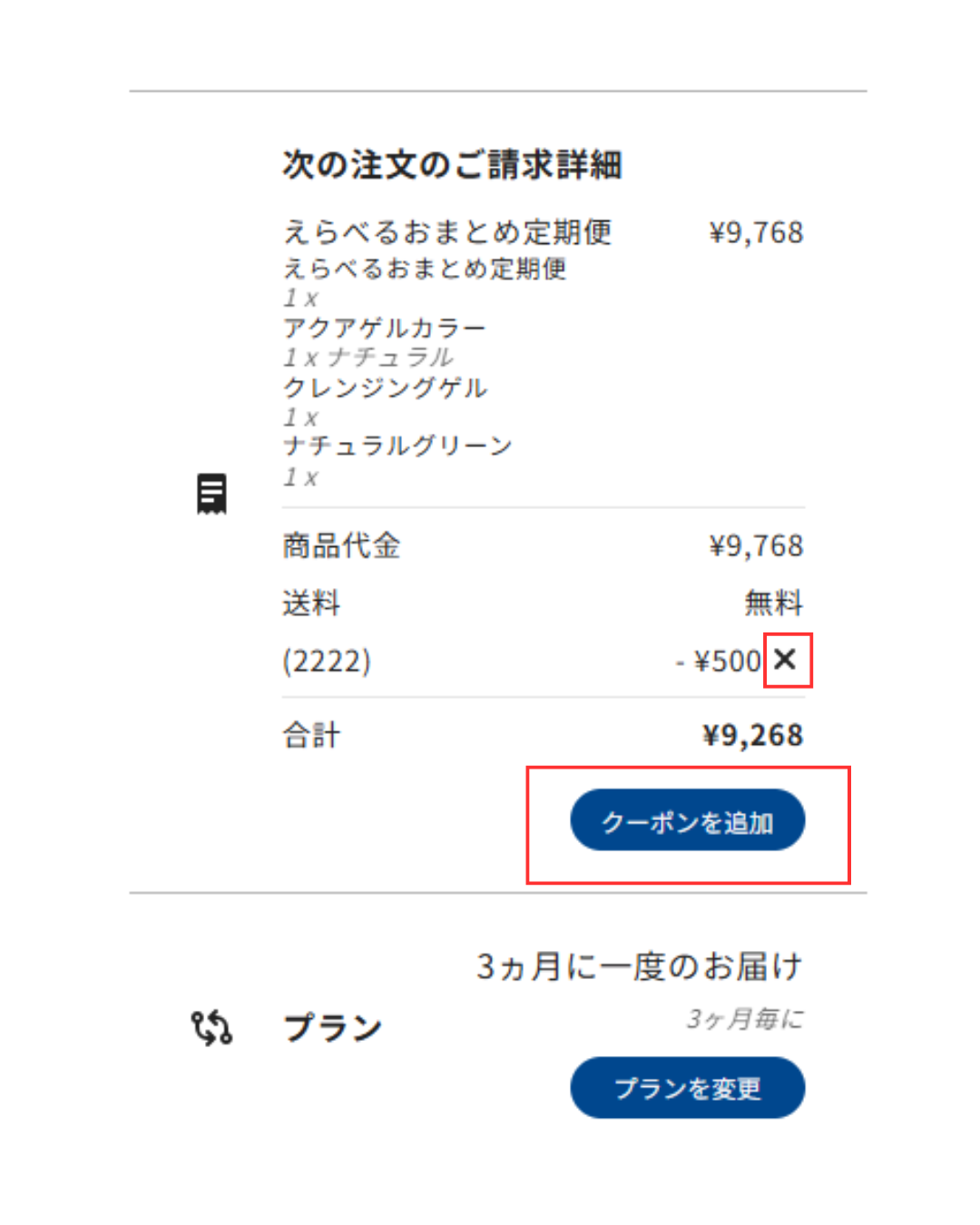Add a coupon with クーポンを追加 button

click(687, 820)
